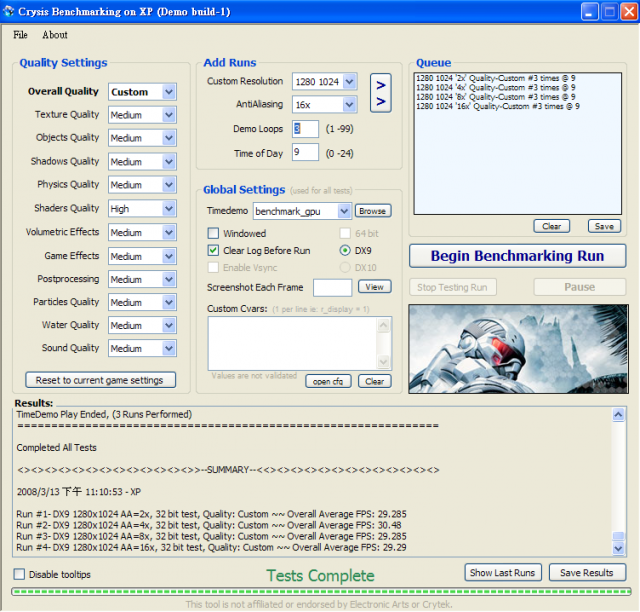This screenshot has height=612, width=640.
Task: Toggle the Windowed checkbox
Action: click(x=213, y=233)
